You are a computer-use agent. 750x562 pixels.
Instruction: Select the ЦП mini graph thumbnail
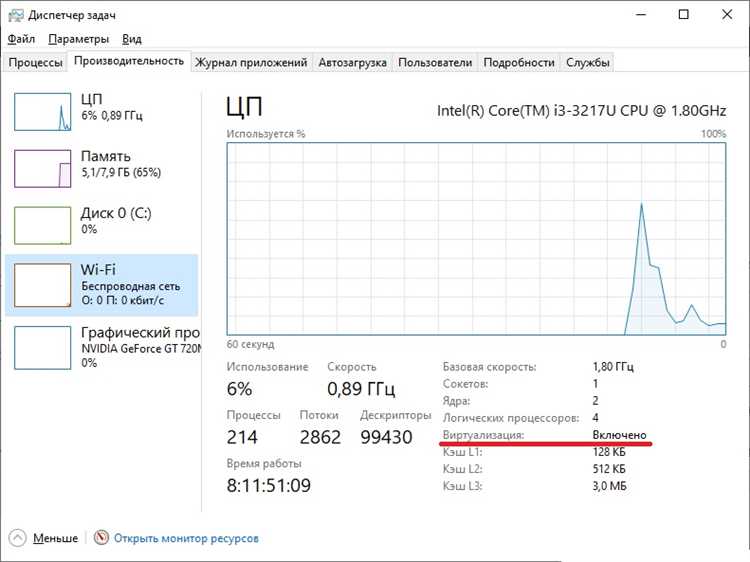(x=43, y=112)
